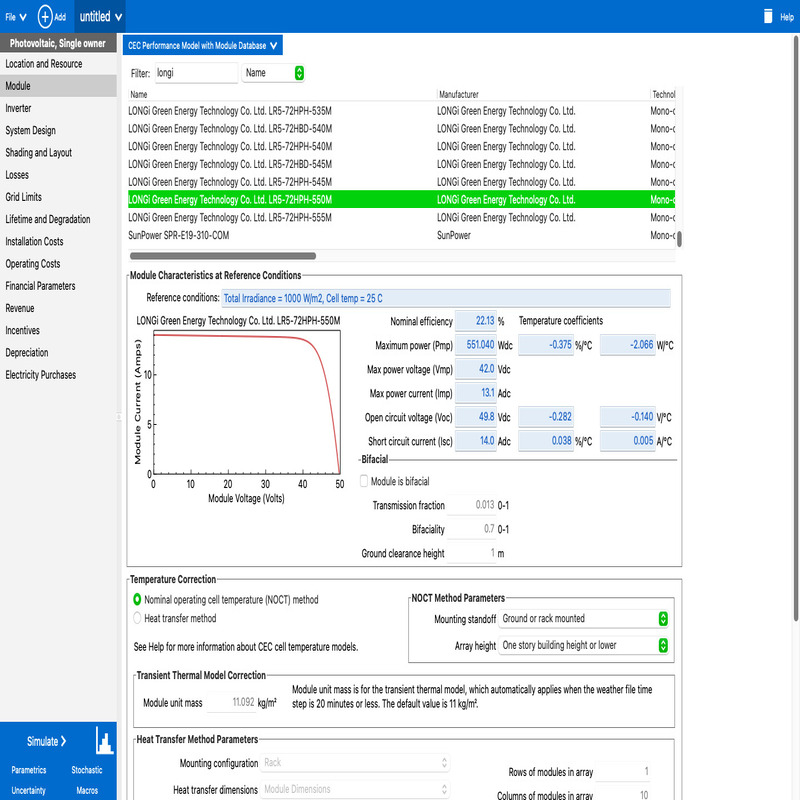This screenshot has width=800, height=800.
Task: Open the Installation Costs page
Action: pos(58,241)
